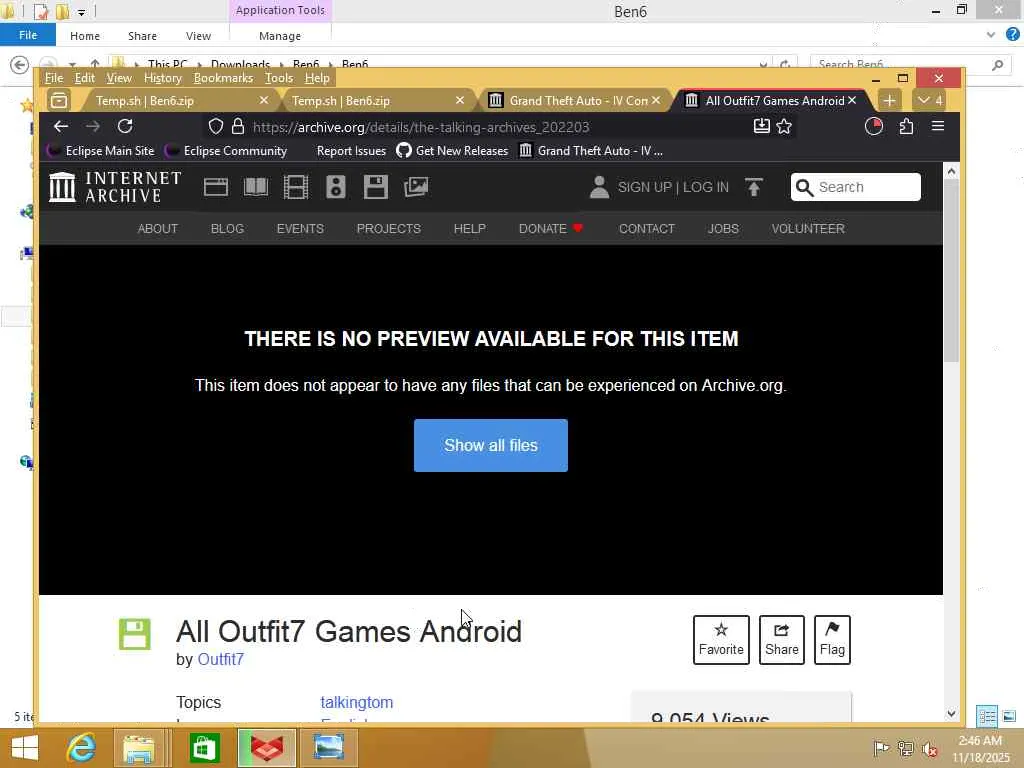Open the browser File menu
Image resolution: width=1024 pixels, height=768 pixels.
coord(54,78)
